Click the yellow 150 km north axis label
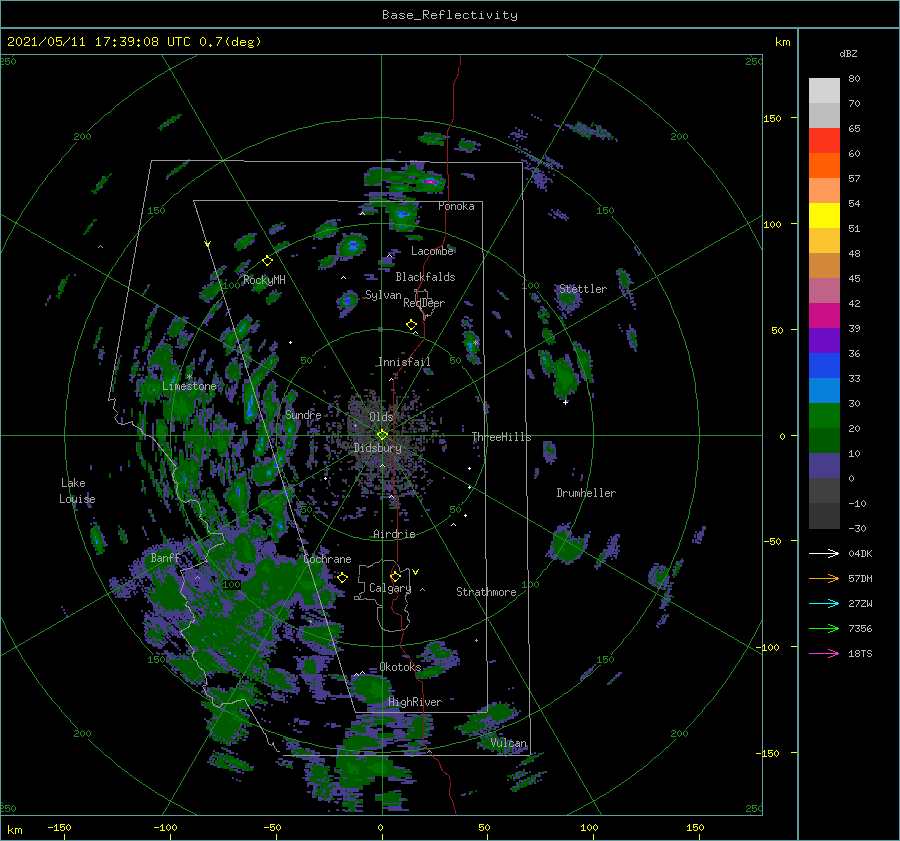Viewport: 900px width, 841px height. (x=773, y=118)
